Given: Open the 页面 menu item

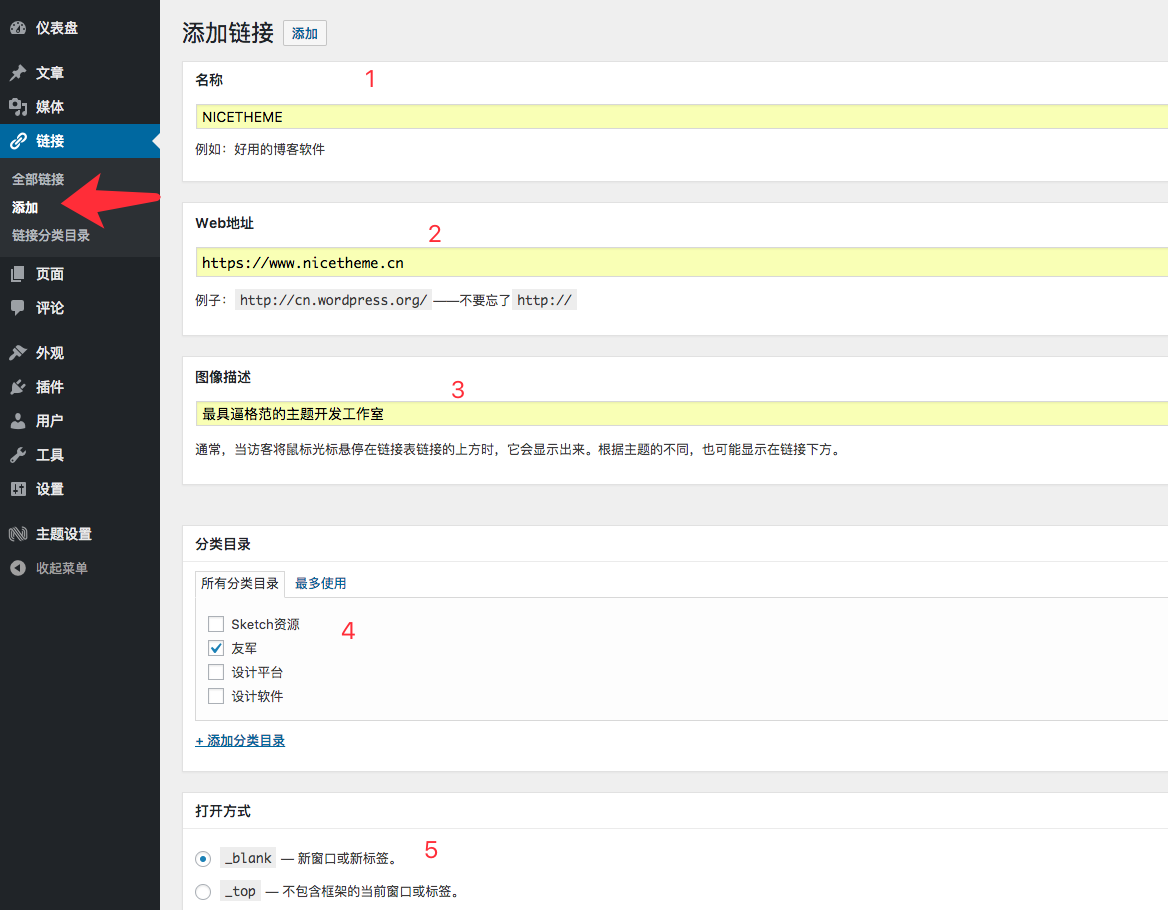Looking at the screenshot, I should coord(50,274).
